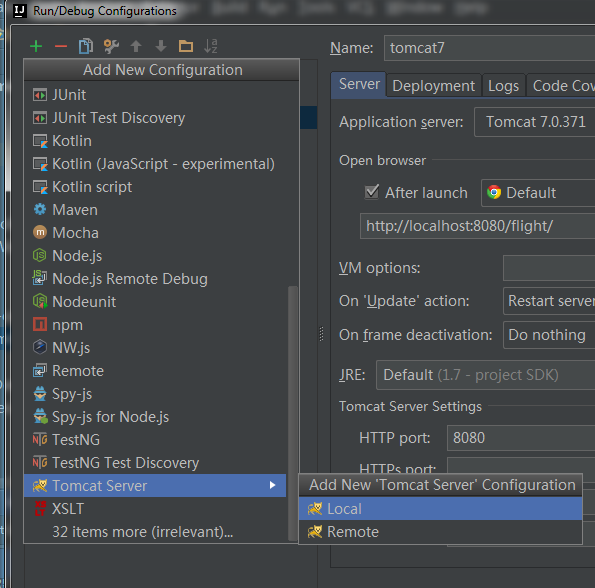Click the TestNG icon
This screenshot has height=588, width=595.
40,440
